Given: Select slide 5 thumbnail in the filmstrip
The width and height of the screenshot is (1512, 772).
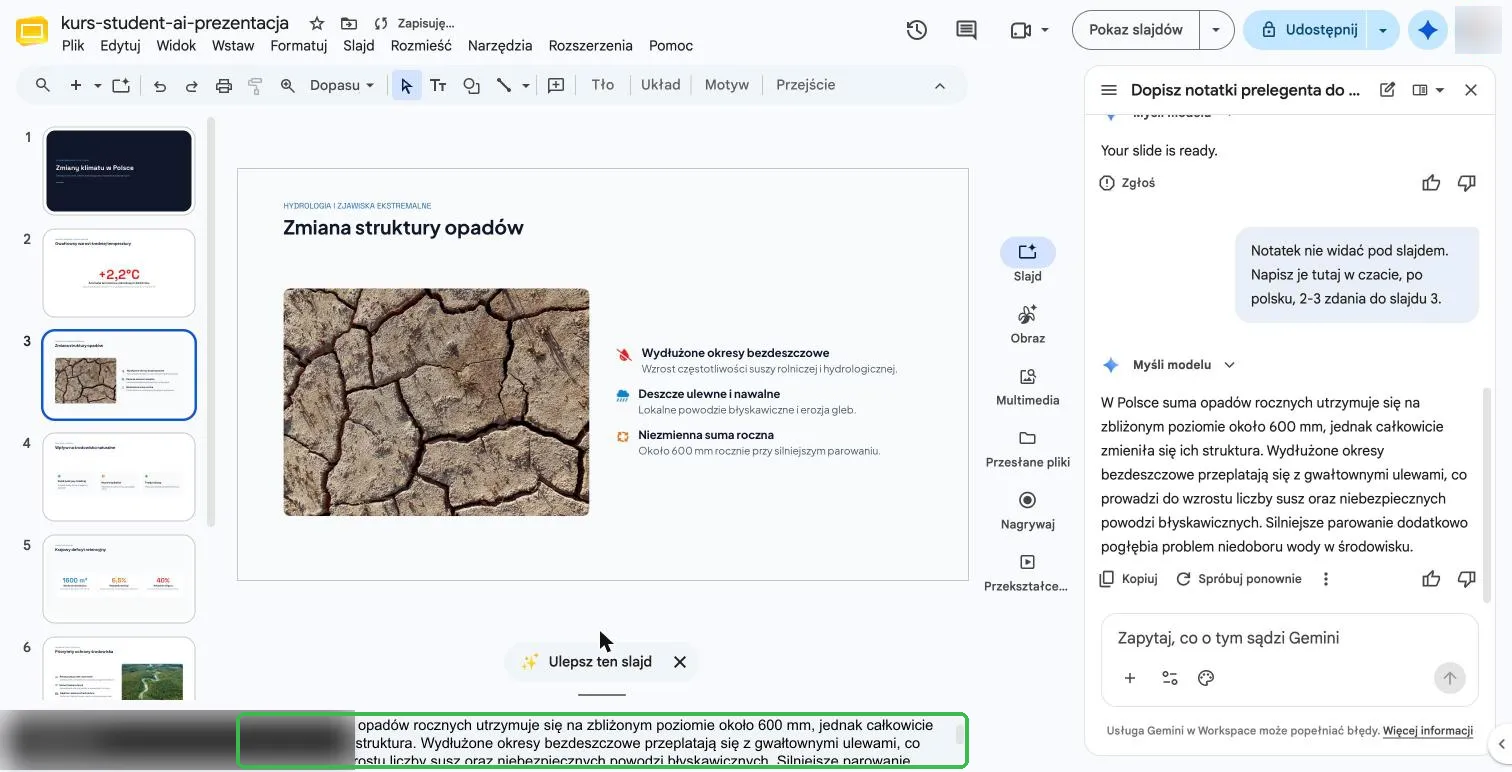Looking at the screenshot, I should coord(119,579).
